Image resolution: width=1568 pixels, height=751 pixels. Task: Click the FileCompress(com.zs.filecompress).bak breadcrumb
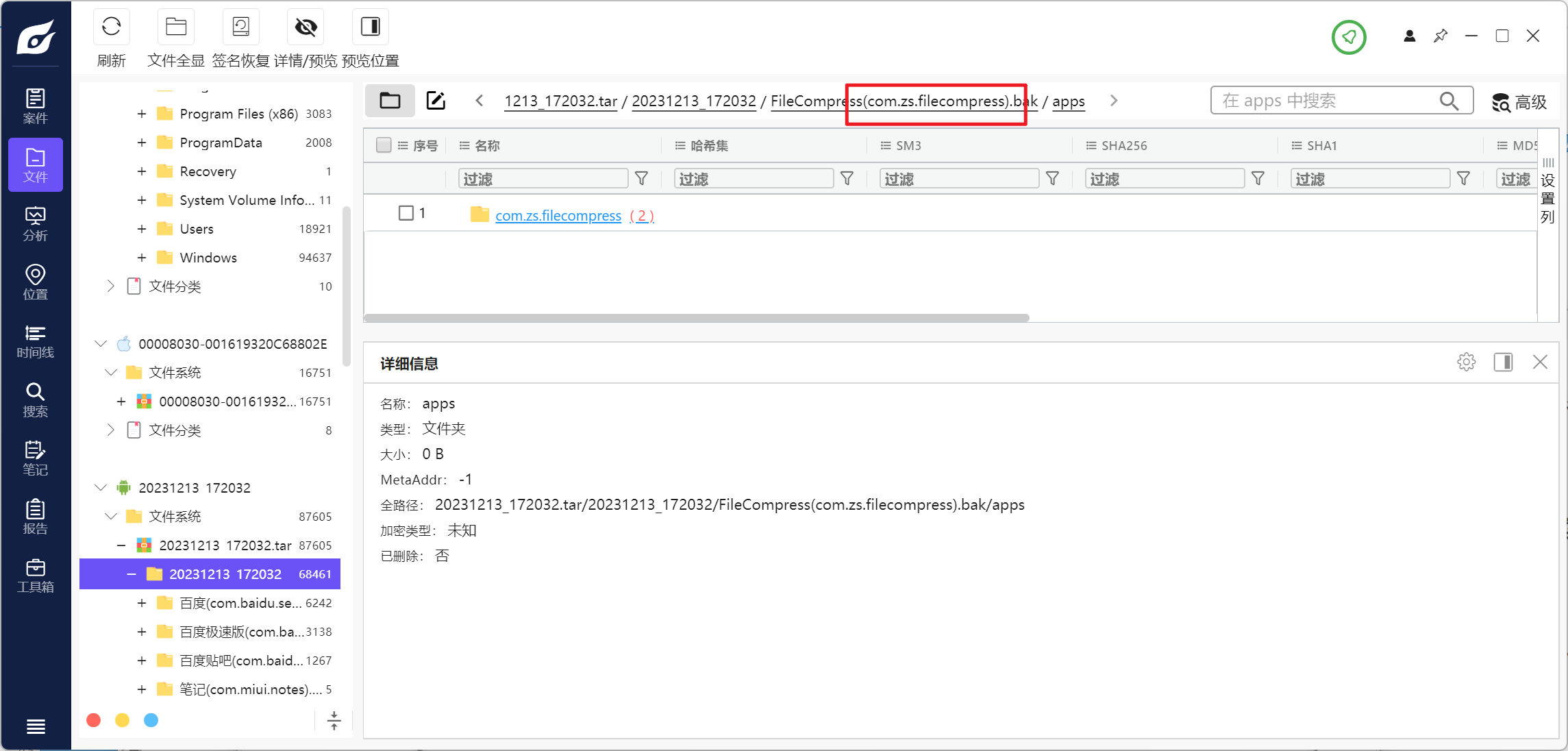click(904, 101)
